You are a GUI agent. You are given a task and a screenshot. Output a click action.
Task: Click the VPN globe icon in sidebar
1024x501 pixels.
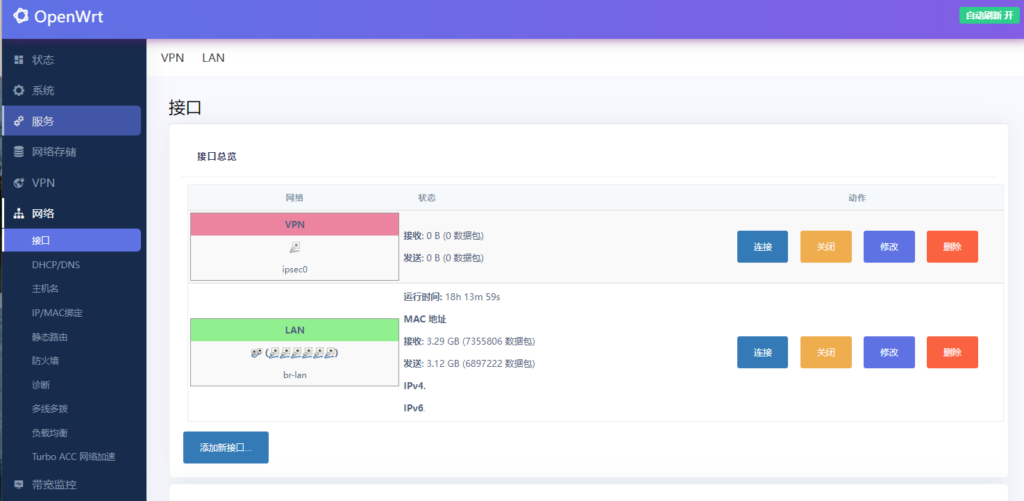(18, 183)
